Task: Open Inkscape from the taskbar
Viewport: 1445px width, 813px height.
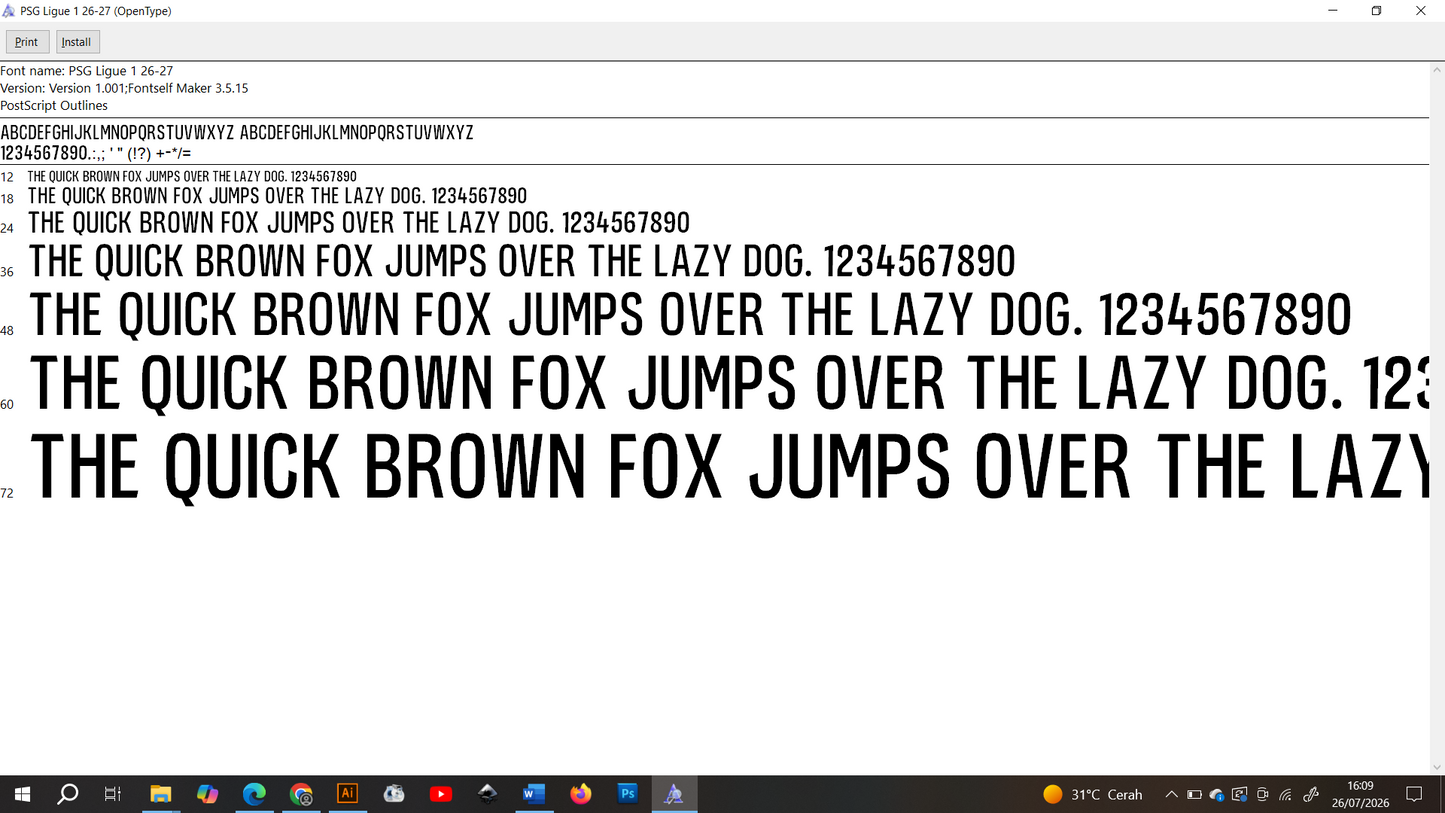Action: click(x=487, y=794)
